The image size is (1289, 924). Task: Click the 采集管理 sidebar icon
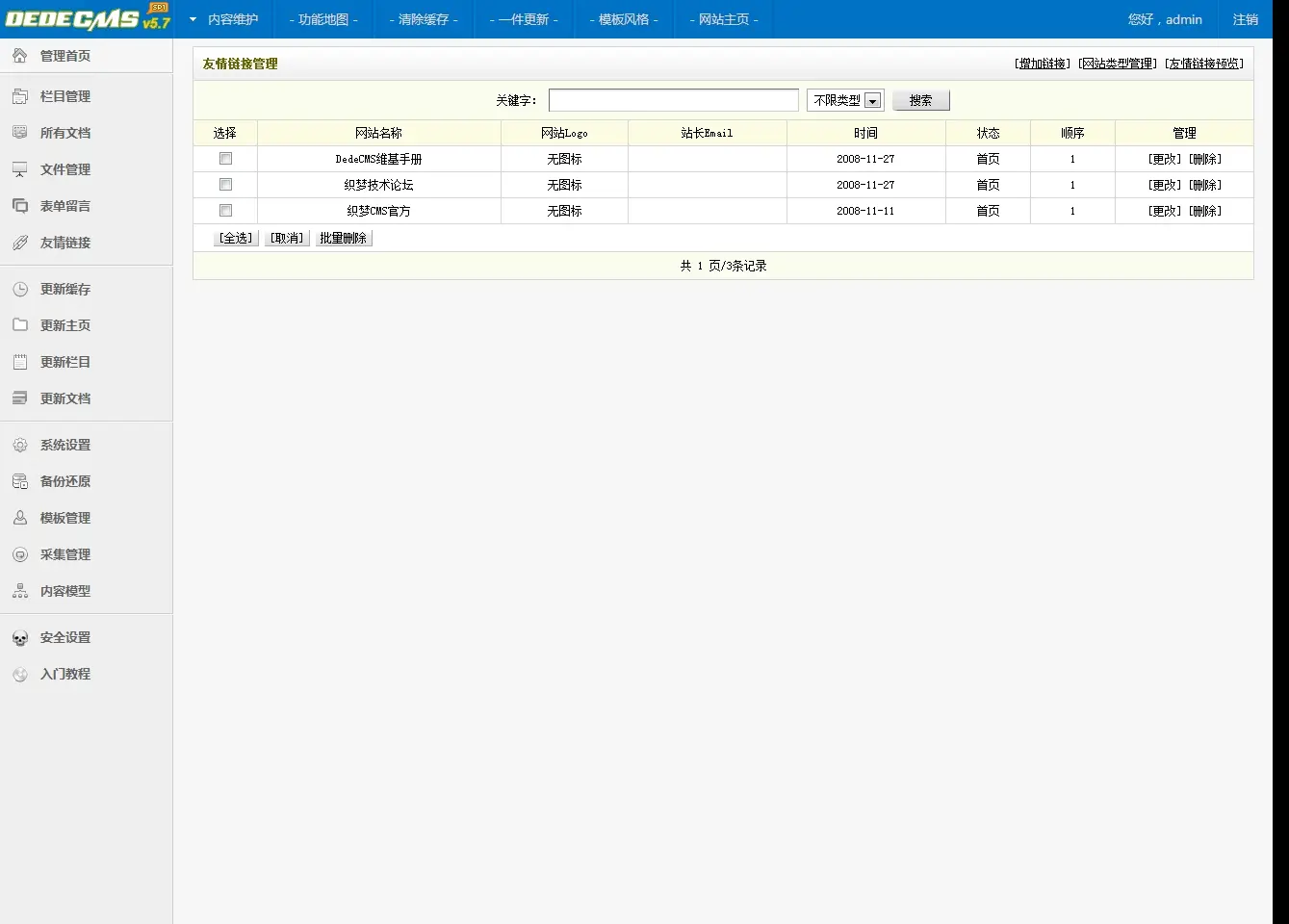[x=19, y=554]
